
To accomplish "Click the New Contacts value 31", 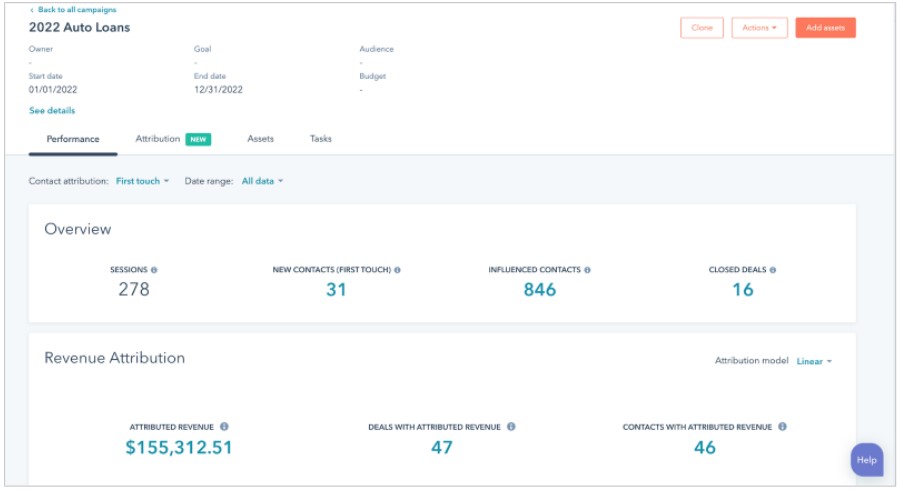I will [x=336, y=290].
